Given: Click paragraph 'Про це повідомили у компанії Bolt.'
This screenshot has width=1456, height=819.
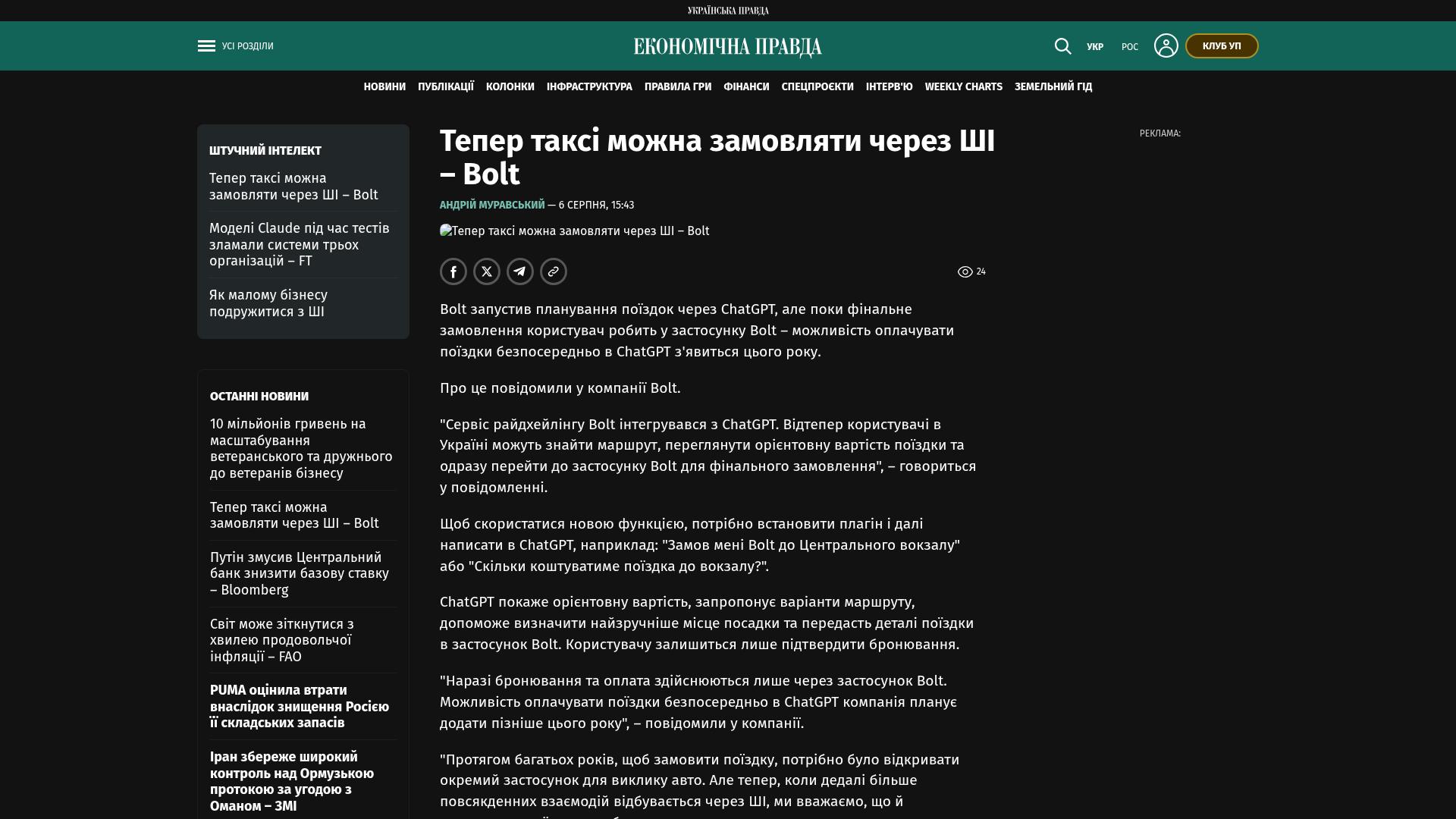Looking at the screenshot, I should [x=560, y=388].
